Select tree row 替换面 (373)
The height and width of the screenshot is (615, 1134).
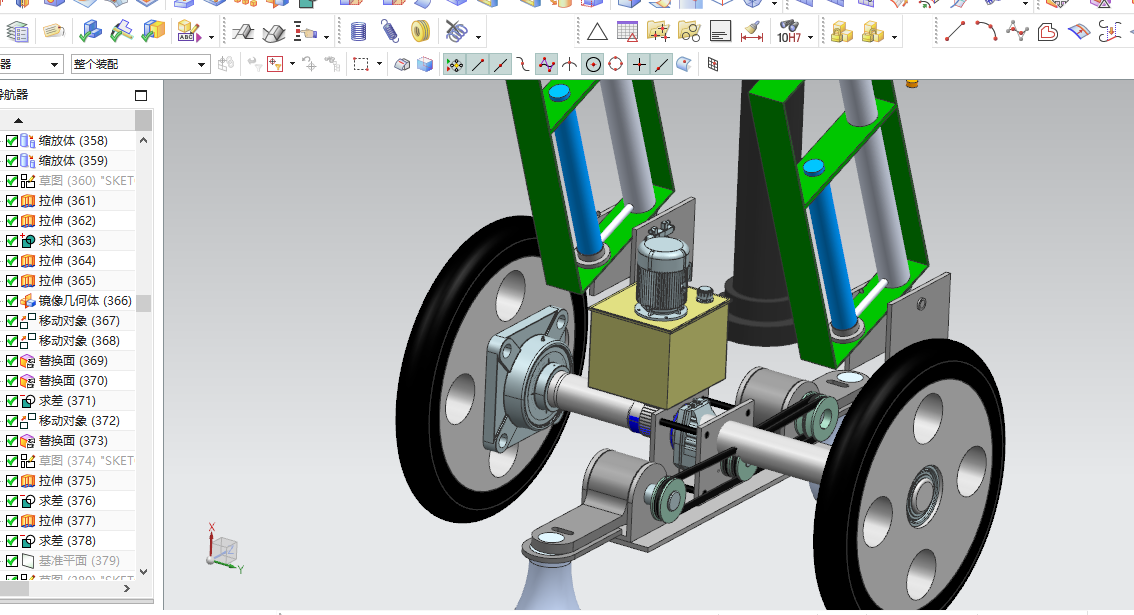[67, 441]
